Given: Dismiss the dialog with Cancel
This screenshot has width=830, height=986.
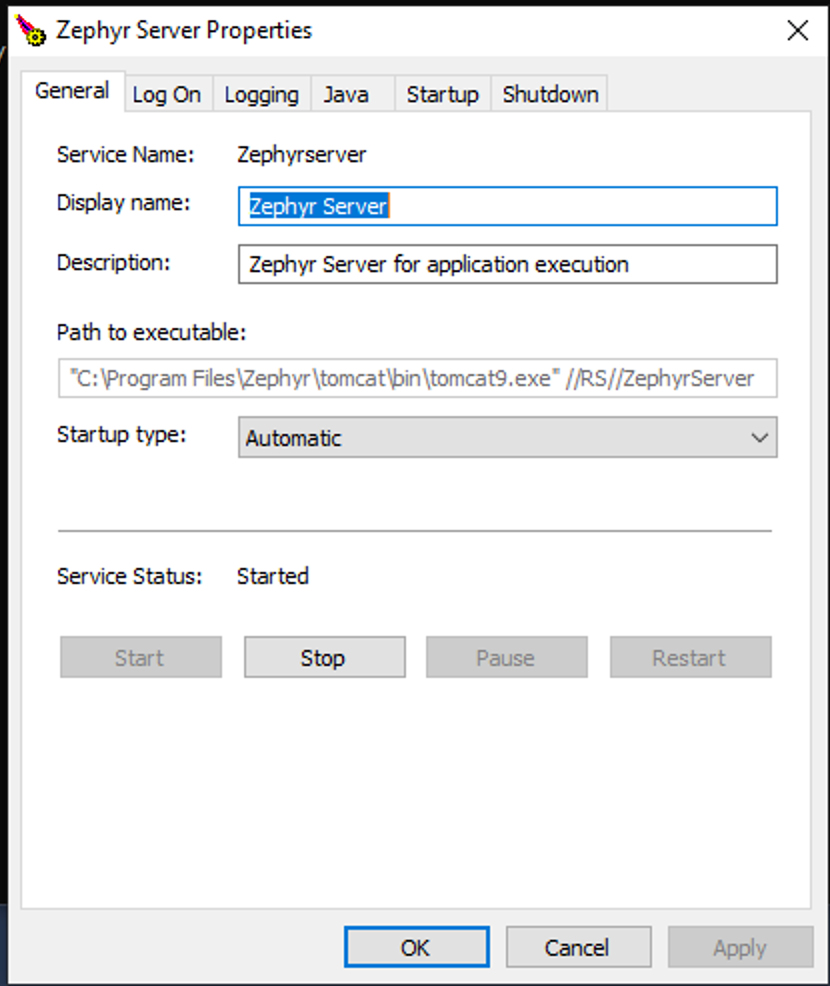Looking at the screenshot, I should click(x=578, y=948).
